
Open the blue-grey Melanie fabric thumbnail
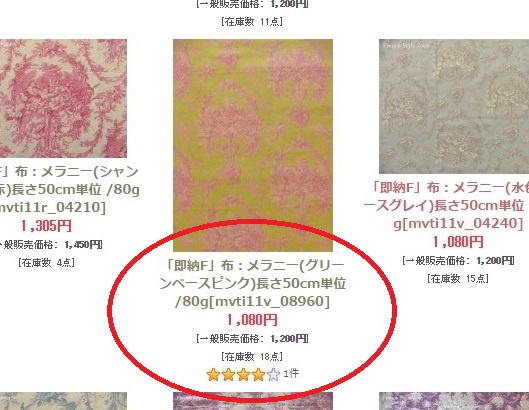pyautogui.click(x=454, y=106)
